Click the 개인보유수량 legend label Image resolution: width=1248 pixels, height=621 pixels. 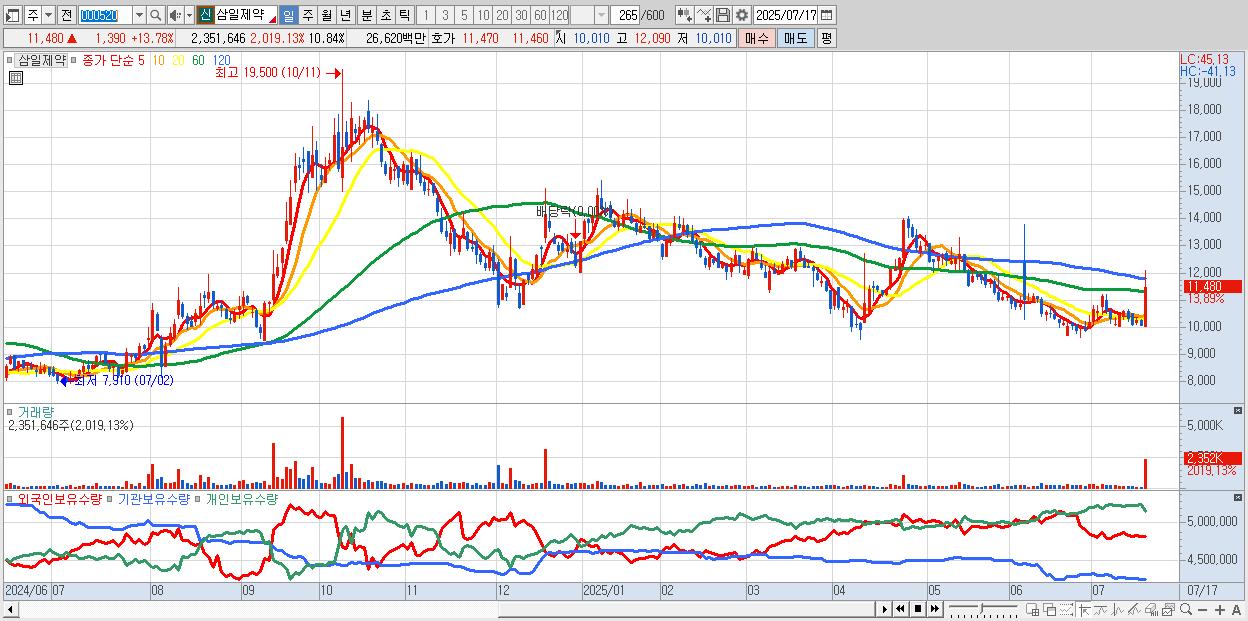(x=241, y=498)
